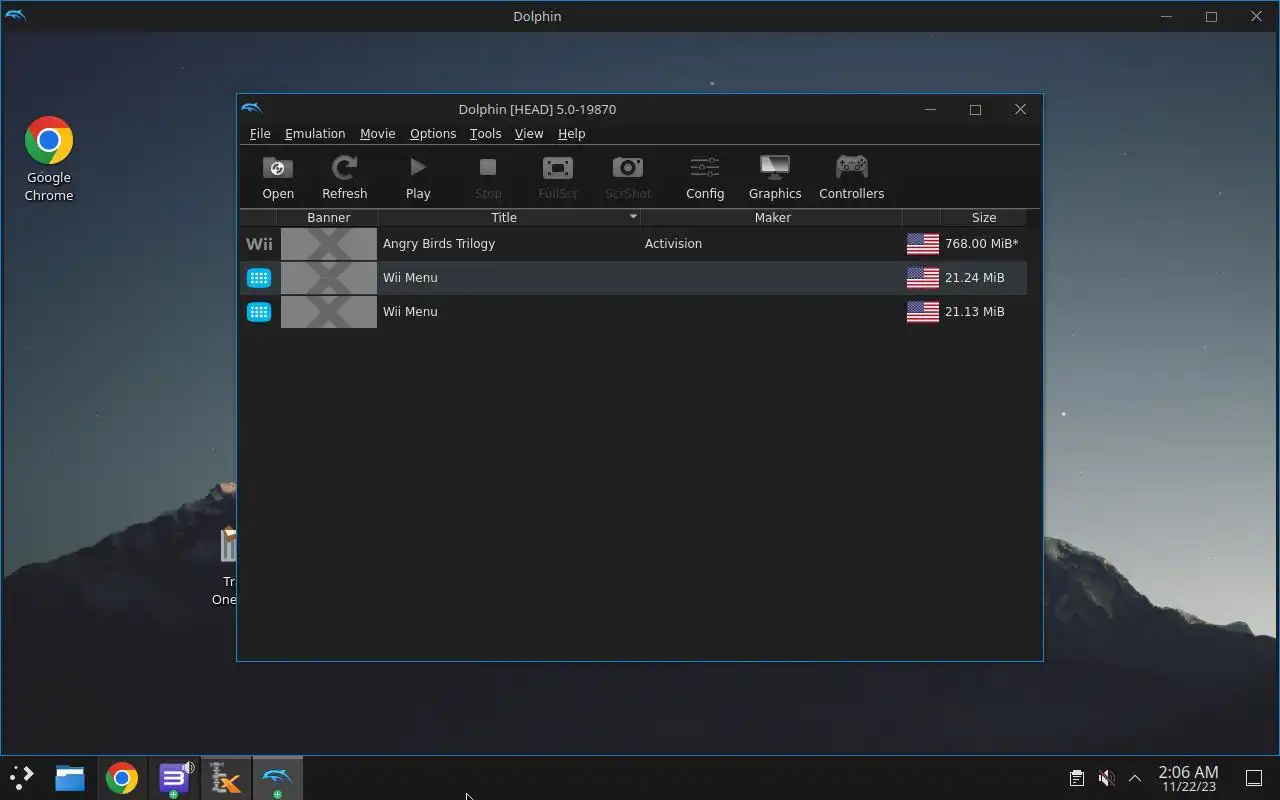This screenshot has height=800, width=1280.
Task: Launch Chrome from the taskbar
Action: [x=122, y=778]
